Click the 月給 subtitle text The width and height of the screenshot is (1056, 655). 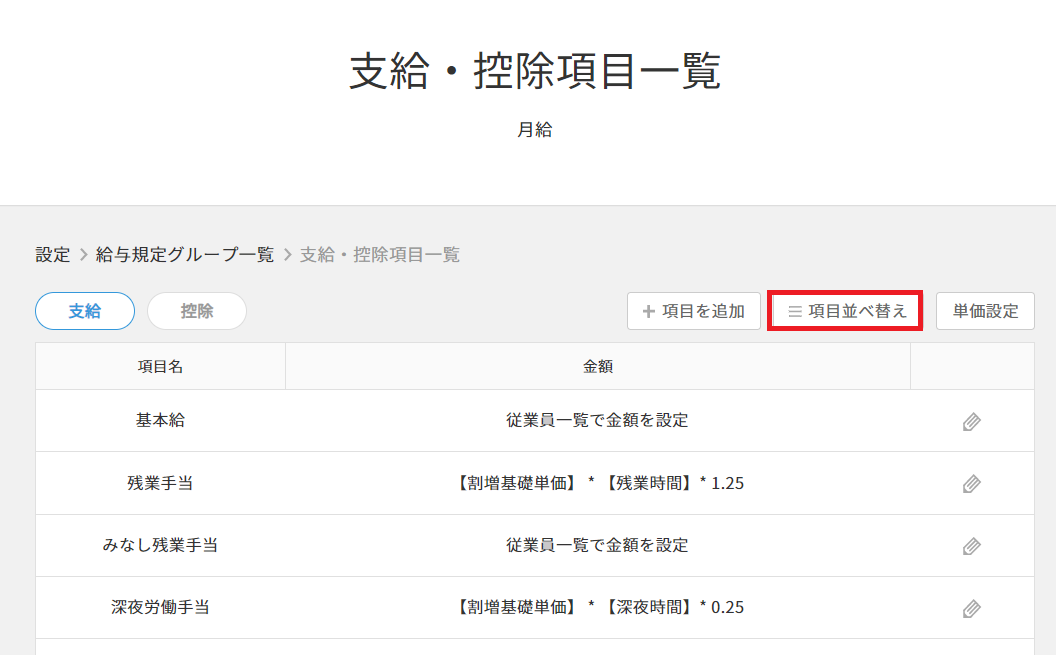point(535,129)
